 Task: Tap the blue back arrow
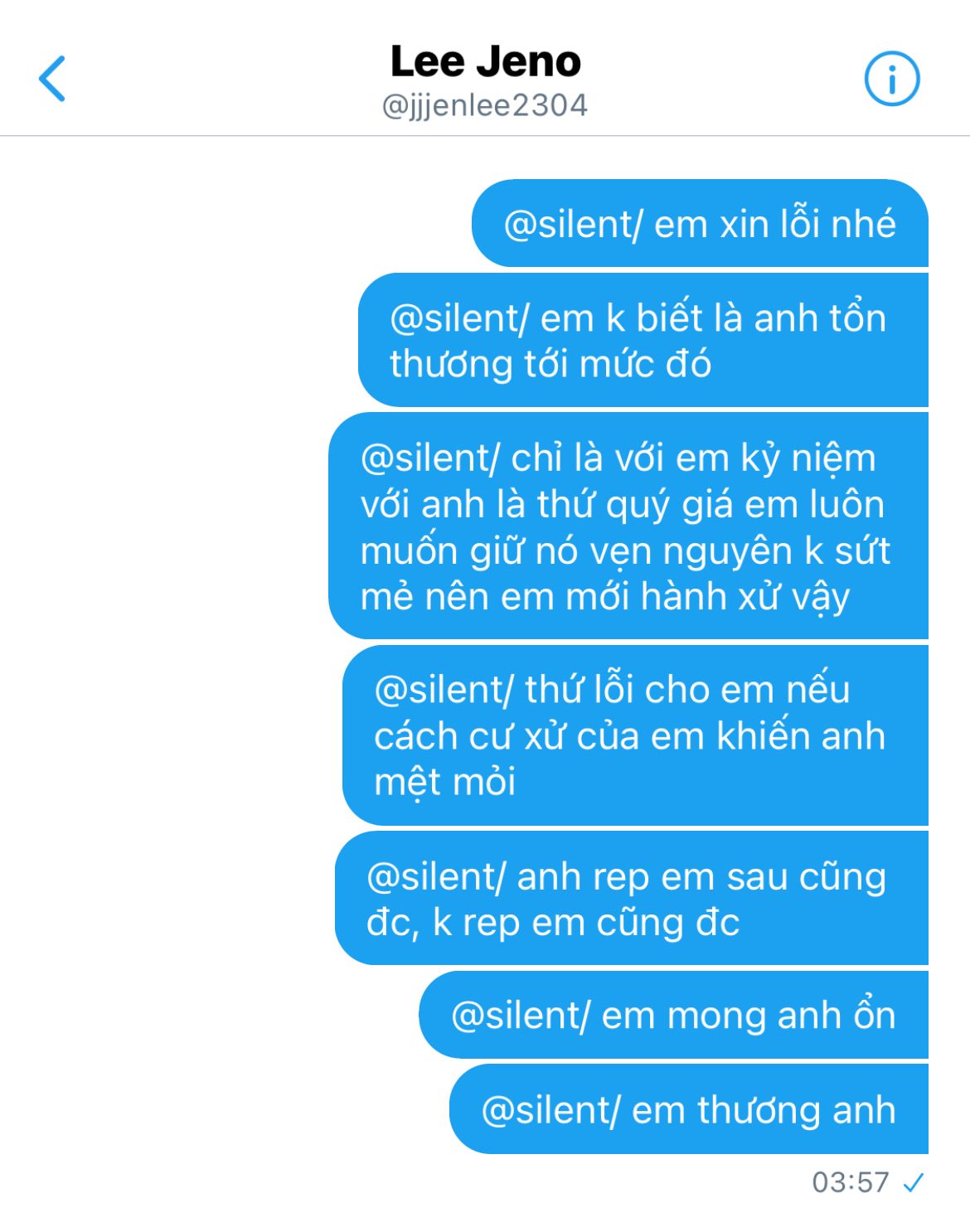(x=52, y=79)
